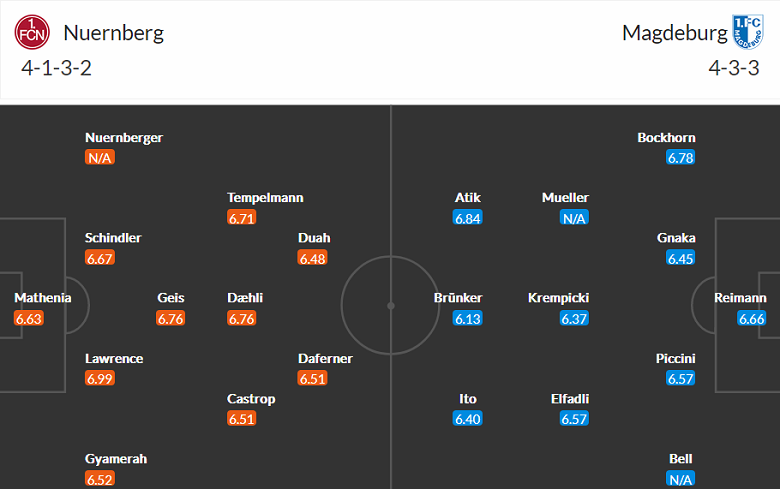Click Bockhorn's 6.78 rating badge
Screen dimensions: 780x489
click(x=680, y=158)
